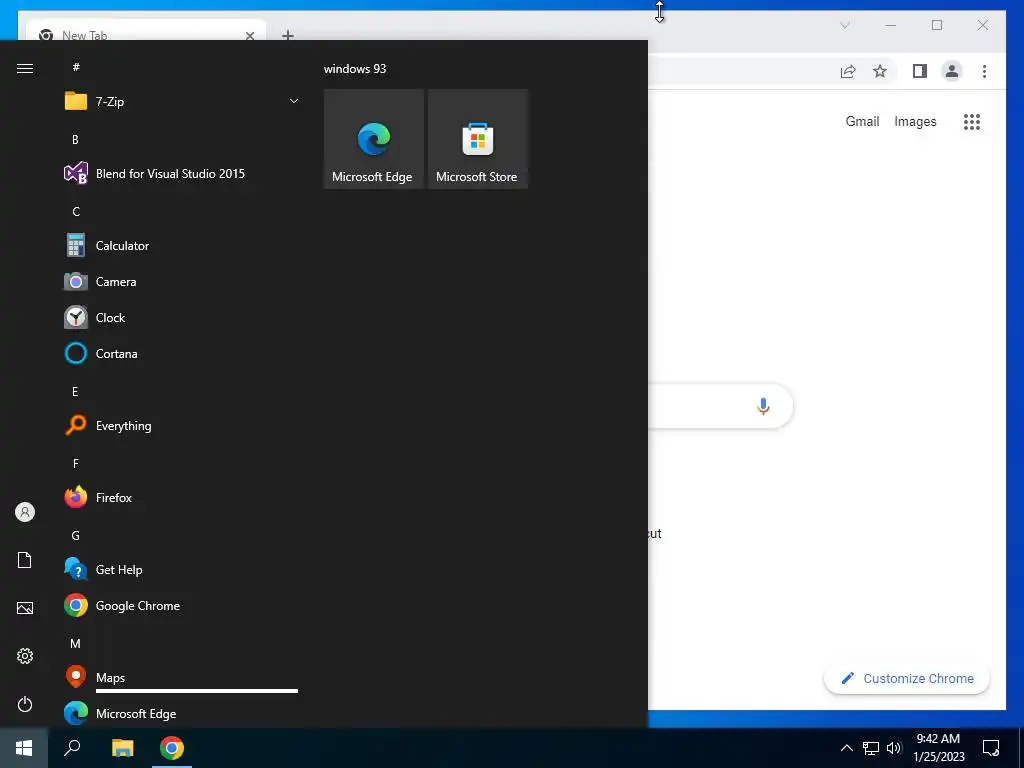Open the notification center icon
1024x768 pixels.
pos(991,748)
